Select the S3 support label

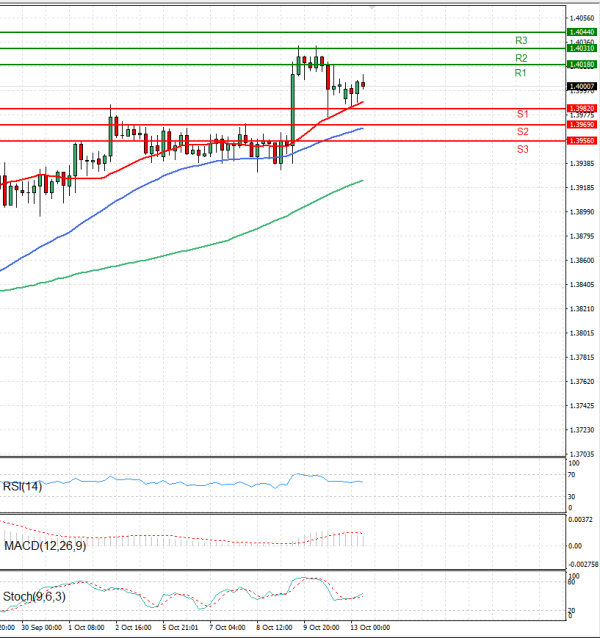523,149
